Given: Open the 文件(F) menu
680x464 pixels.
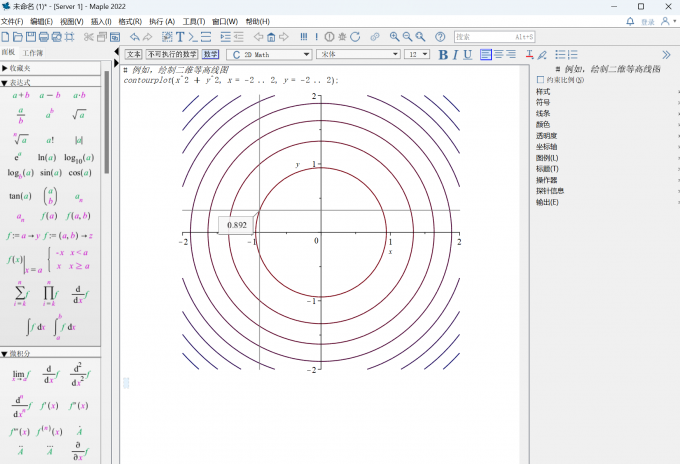Looking at the screenshot, I should tap(12, 21).
